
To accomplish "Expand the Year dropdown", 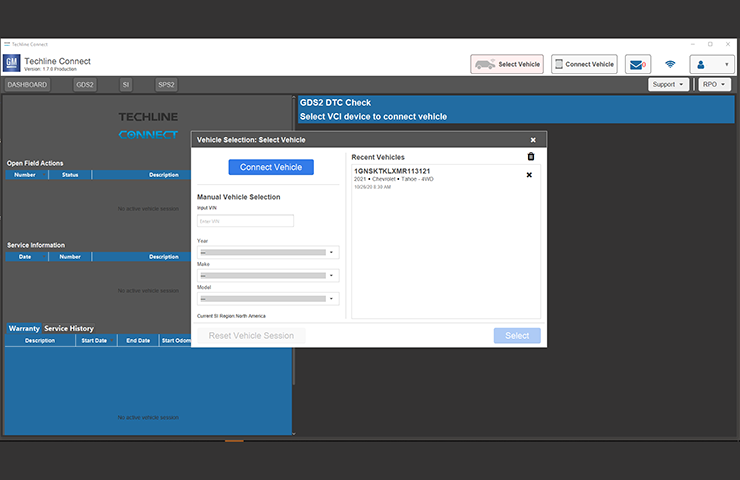I will [268, 253].
